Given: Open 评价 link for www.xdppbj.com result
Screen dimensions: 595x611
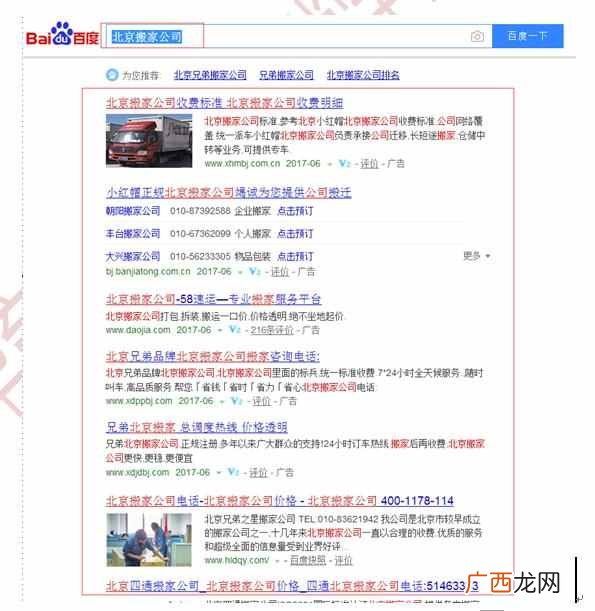Looking at the screenshot, I should click(261, 401).
